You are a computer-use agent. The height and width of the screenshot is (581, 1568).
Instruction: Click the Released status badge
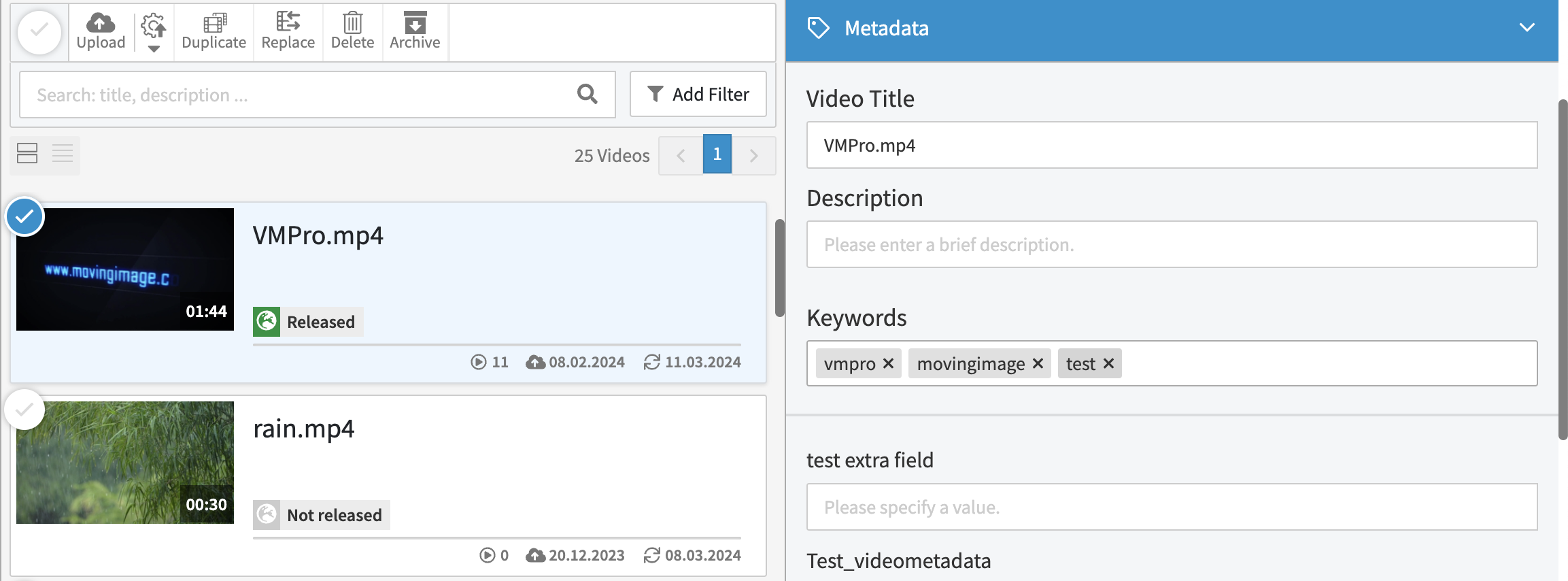[308, 322]
